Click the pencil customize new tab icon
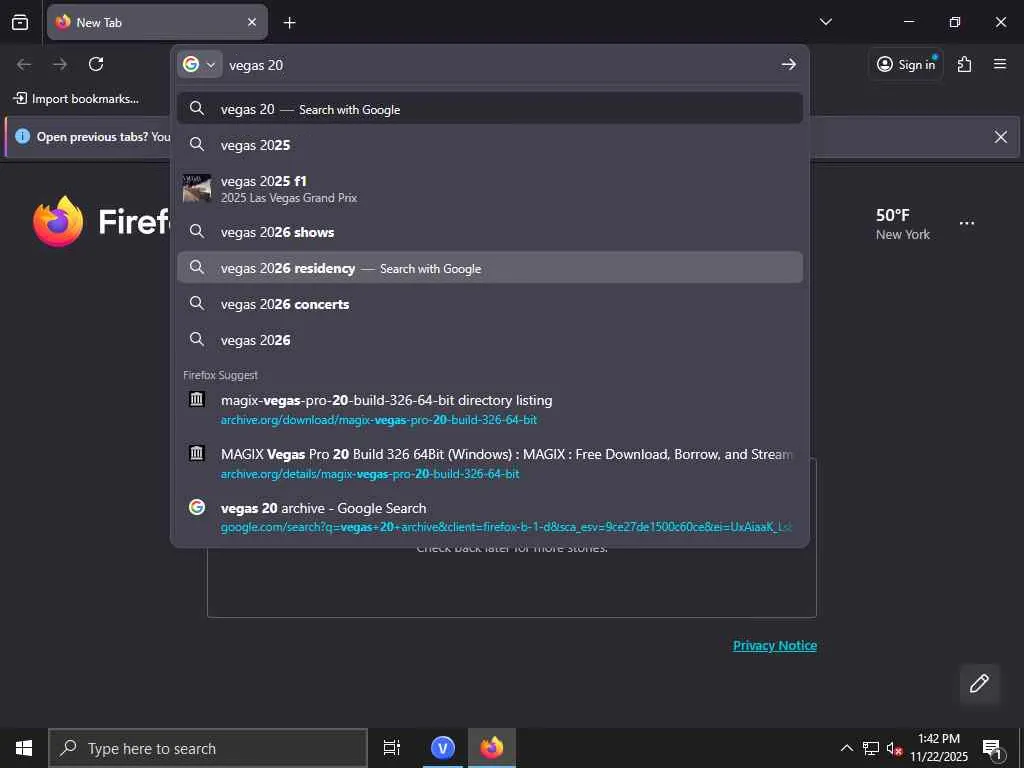The image size is (1024, 768). (979, 684)
